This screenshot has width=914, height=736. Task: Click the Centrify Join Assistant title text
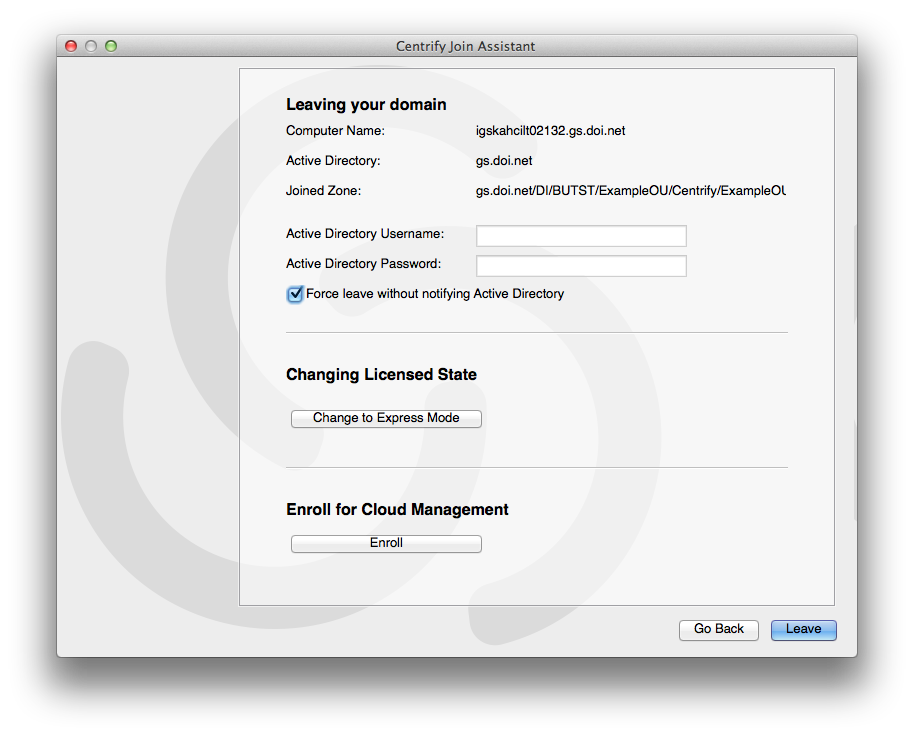[x=465, y=46]
